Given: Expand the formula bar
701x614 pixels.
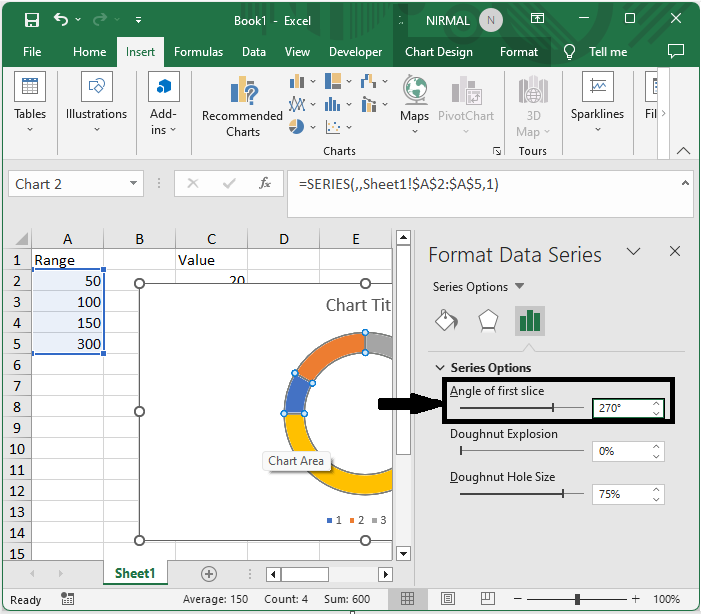Looking at the screenshot, I should [x=685, y=183].
